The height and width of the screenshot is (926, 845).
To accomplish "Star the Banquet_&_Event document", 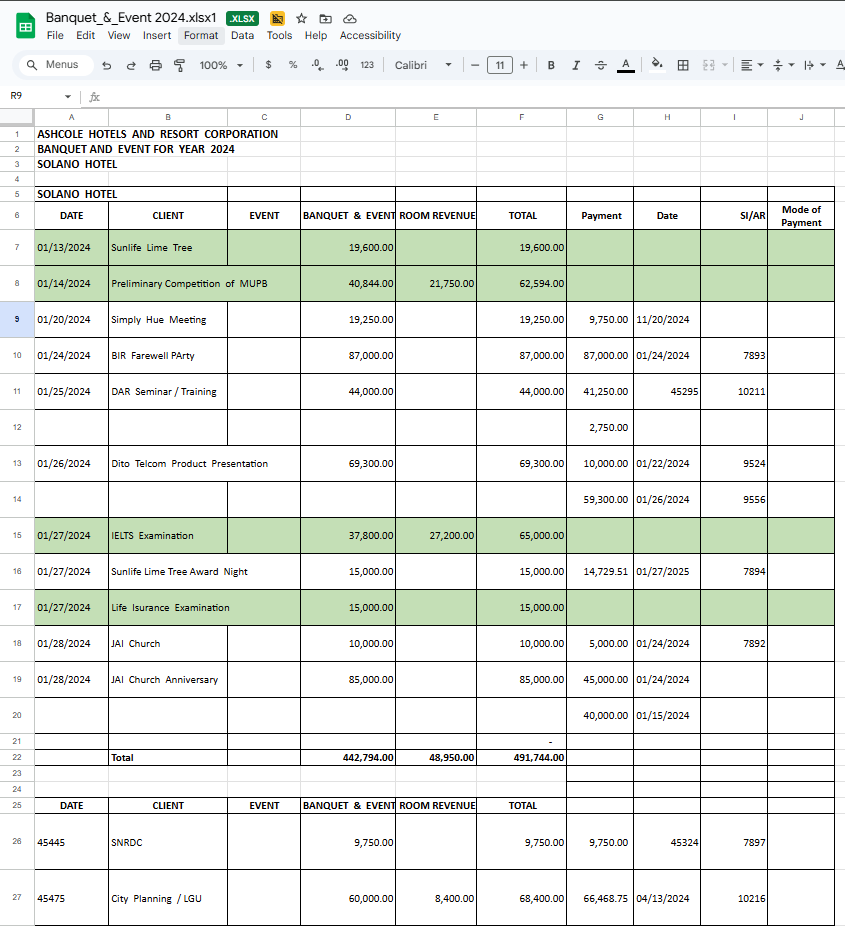I will [x=301, y=18].
